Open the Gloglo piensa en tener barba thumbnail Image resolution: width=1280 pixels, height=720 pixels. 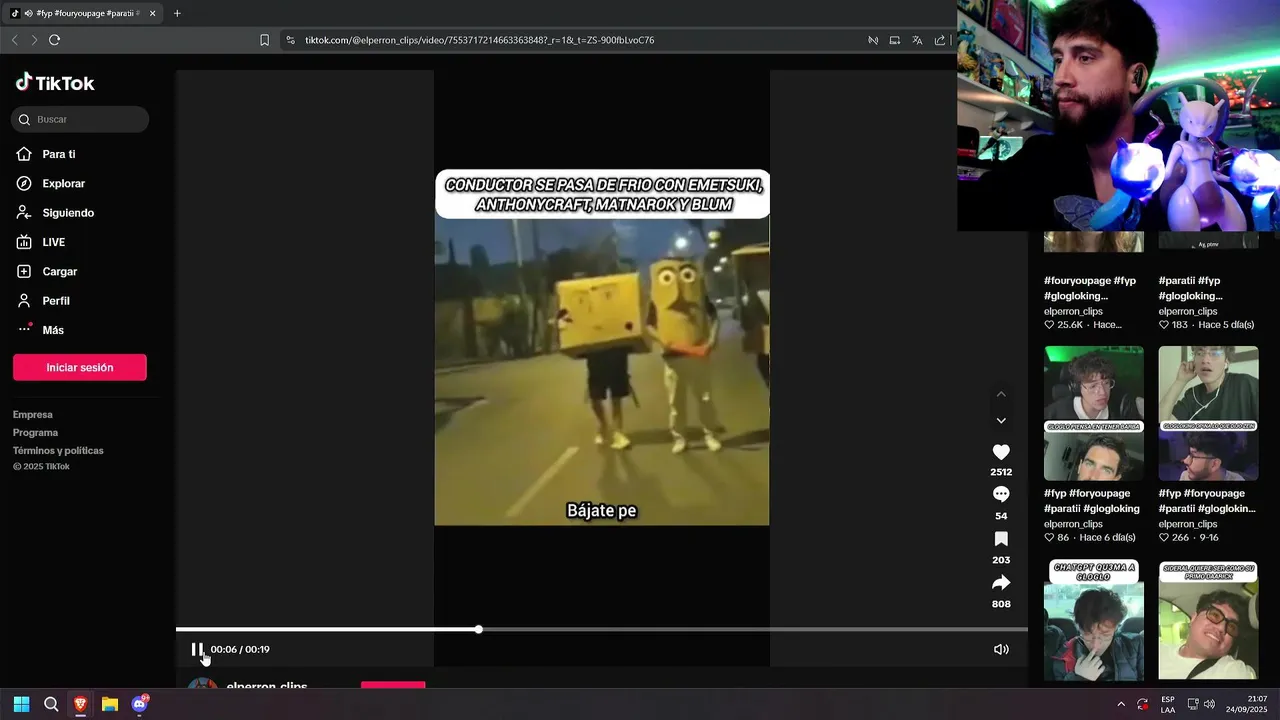[1094, 413]
